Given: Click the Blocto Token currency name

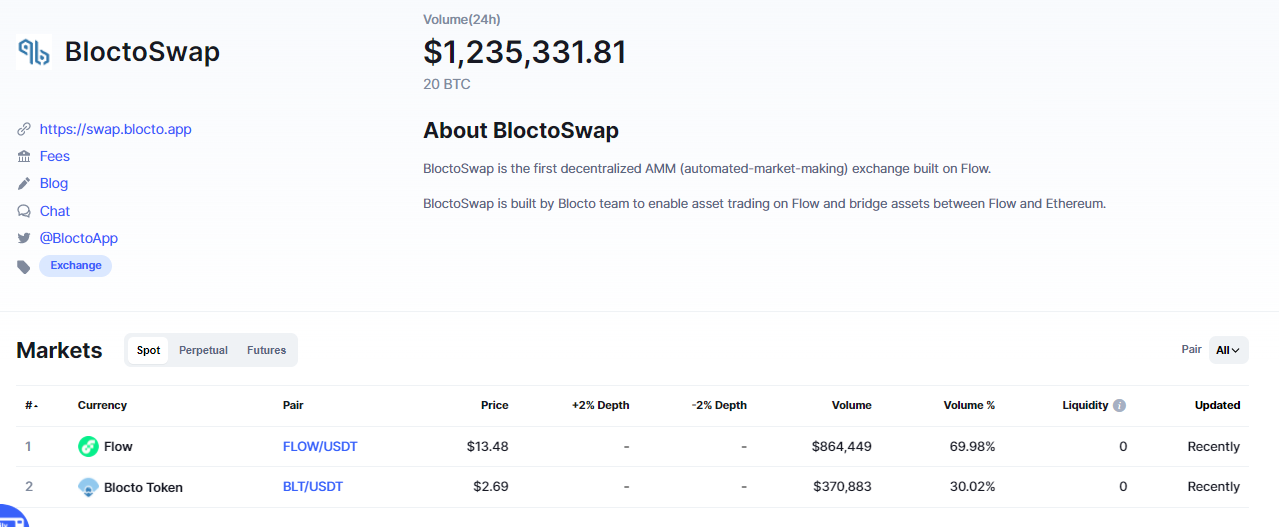Looking at the screenshot, I should point(143,487).
